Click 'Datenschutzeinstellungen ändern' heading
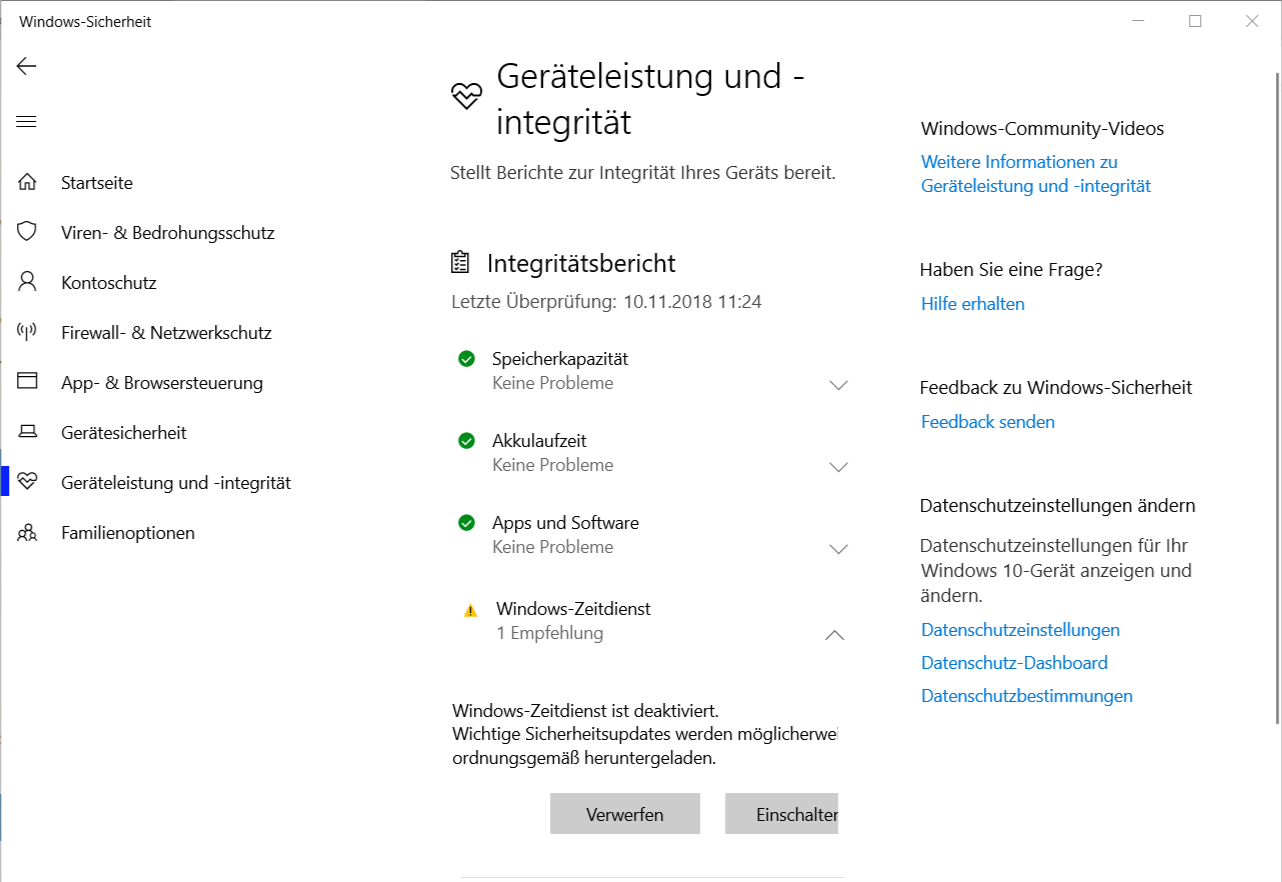1282x882 pixels. (1058, 506)
